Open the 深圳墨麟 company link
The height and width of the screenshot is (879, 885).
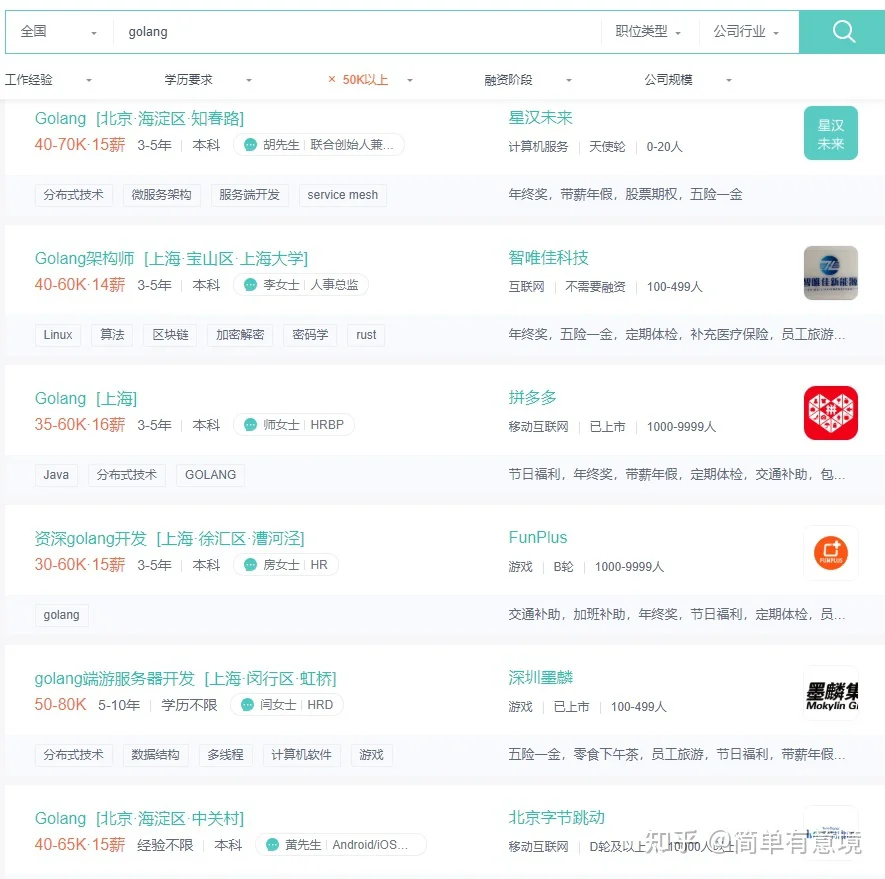pos(540,677)
